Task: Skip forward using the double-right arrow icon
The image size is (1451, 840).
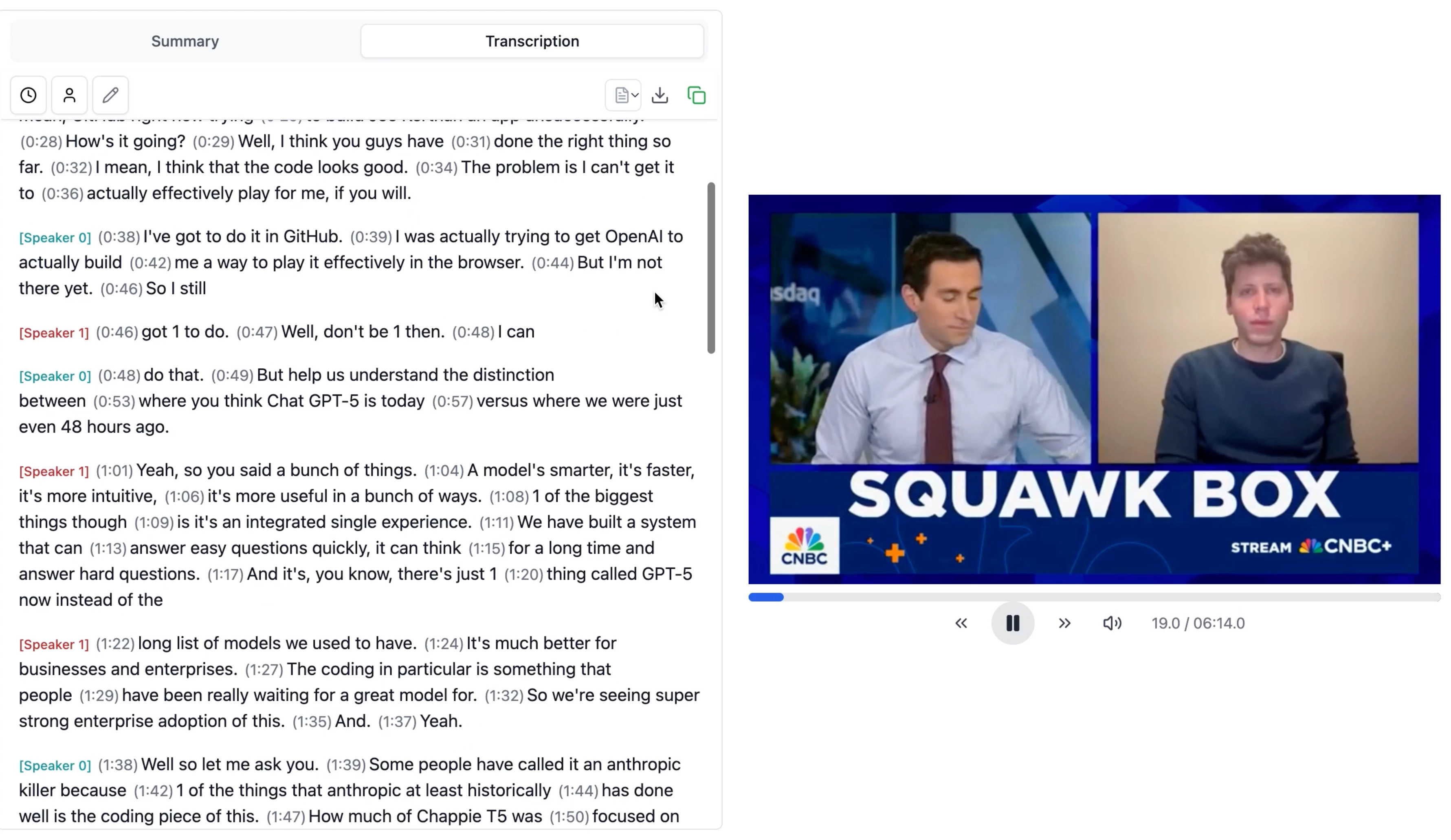Action: 1064,623
